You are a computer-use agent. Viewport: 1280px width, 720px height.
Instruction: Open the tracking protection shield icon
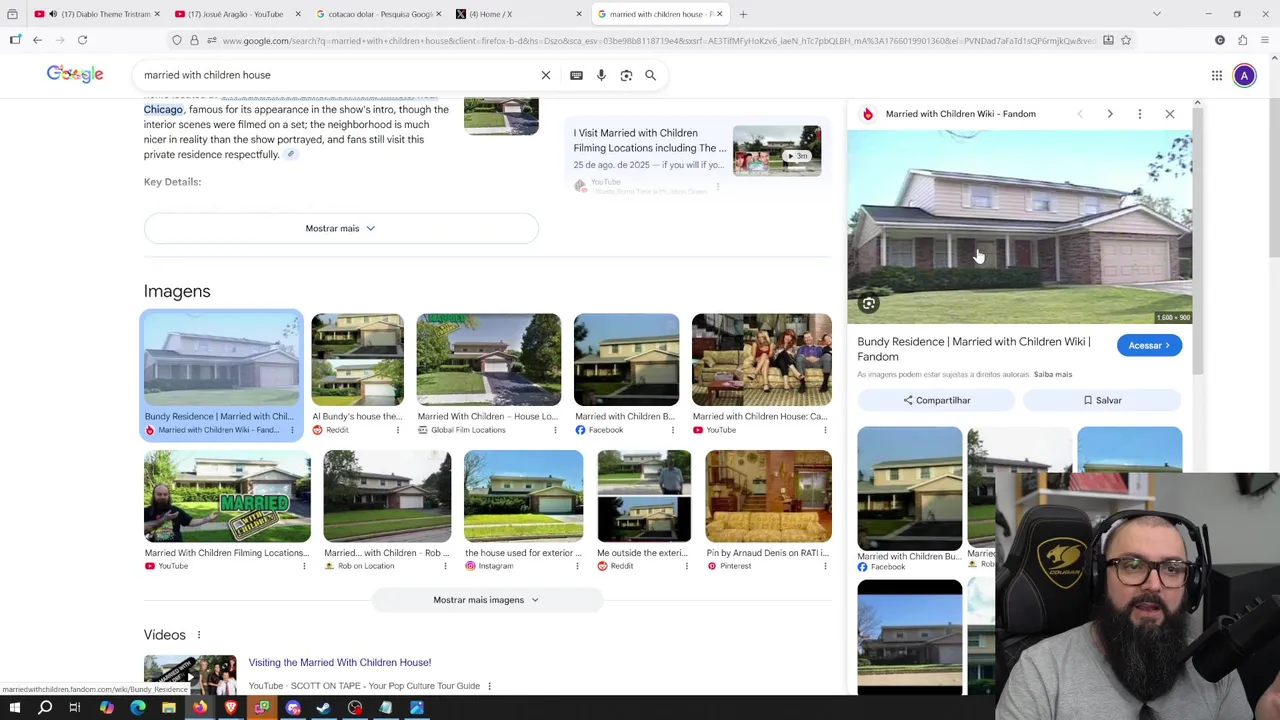pyautogui.click(x=177, y=40)
